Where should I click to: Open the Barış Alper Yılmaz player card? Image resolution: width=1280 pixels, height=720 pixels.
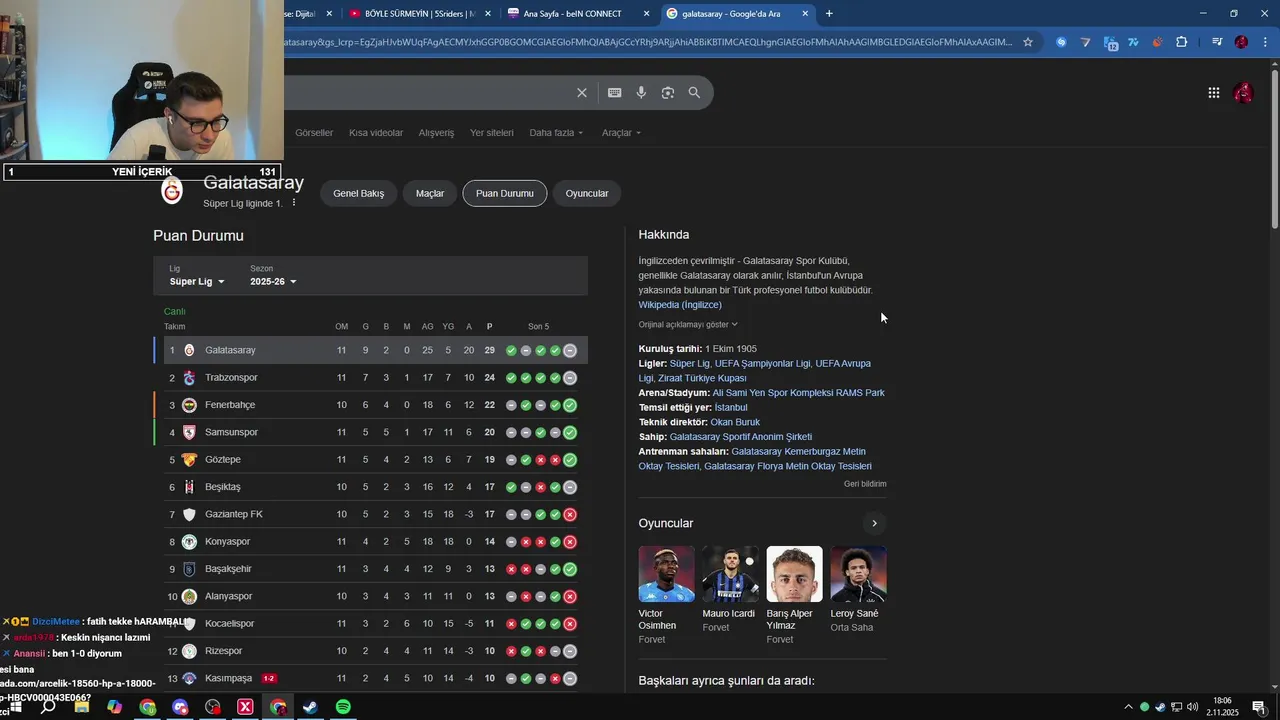pyautogui.click(x=794, y=595)
